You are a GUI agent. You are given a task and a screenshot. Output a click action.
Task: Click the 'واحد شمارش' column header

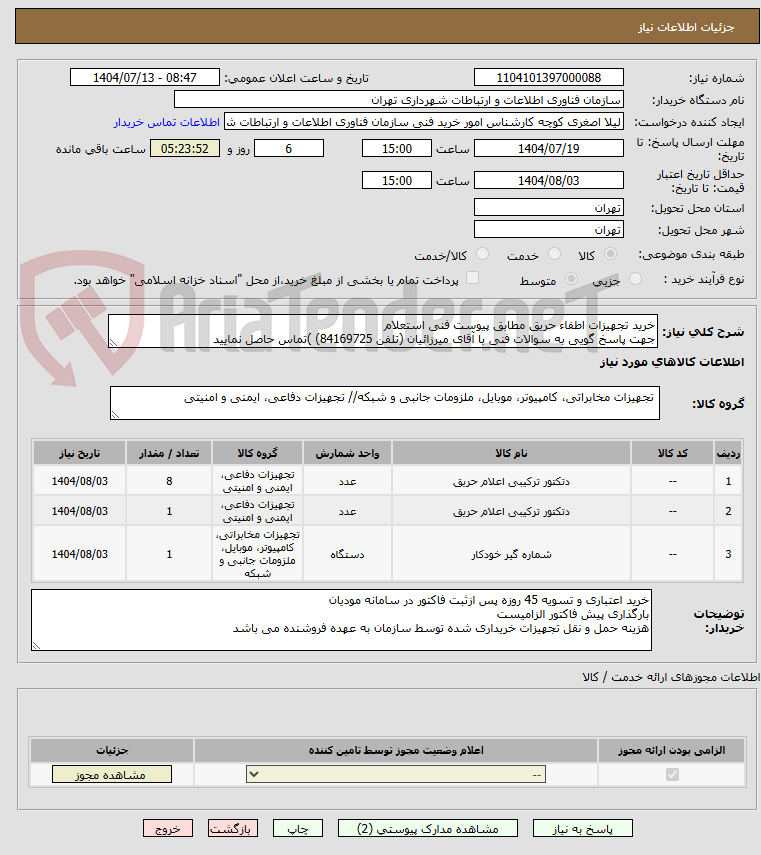[347, 453]
